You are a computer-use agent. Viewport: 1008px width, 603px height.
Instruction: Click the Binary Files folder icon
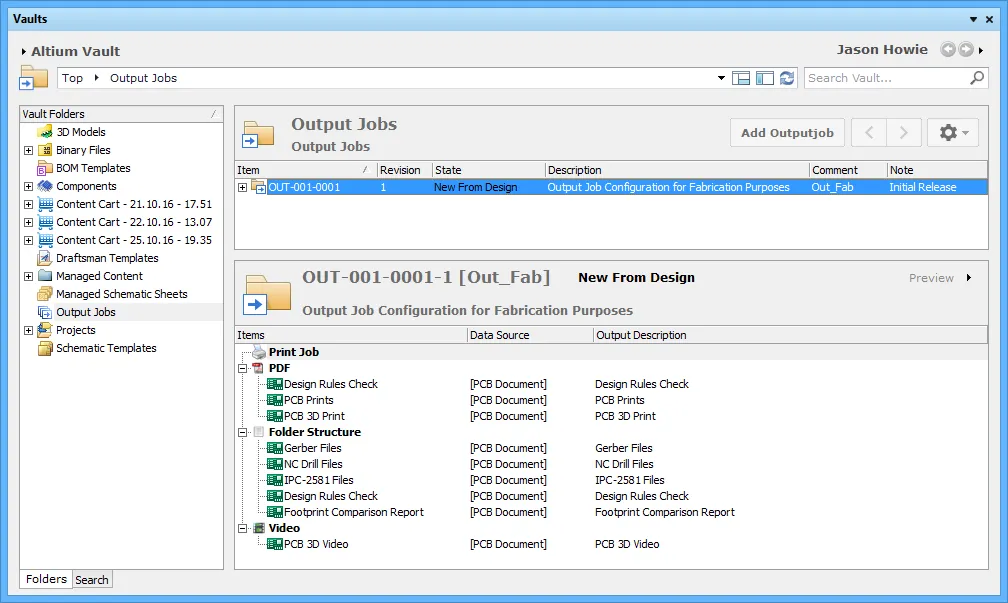[x=45, y=150]
